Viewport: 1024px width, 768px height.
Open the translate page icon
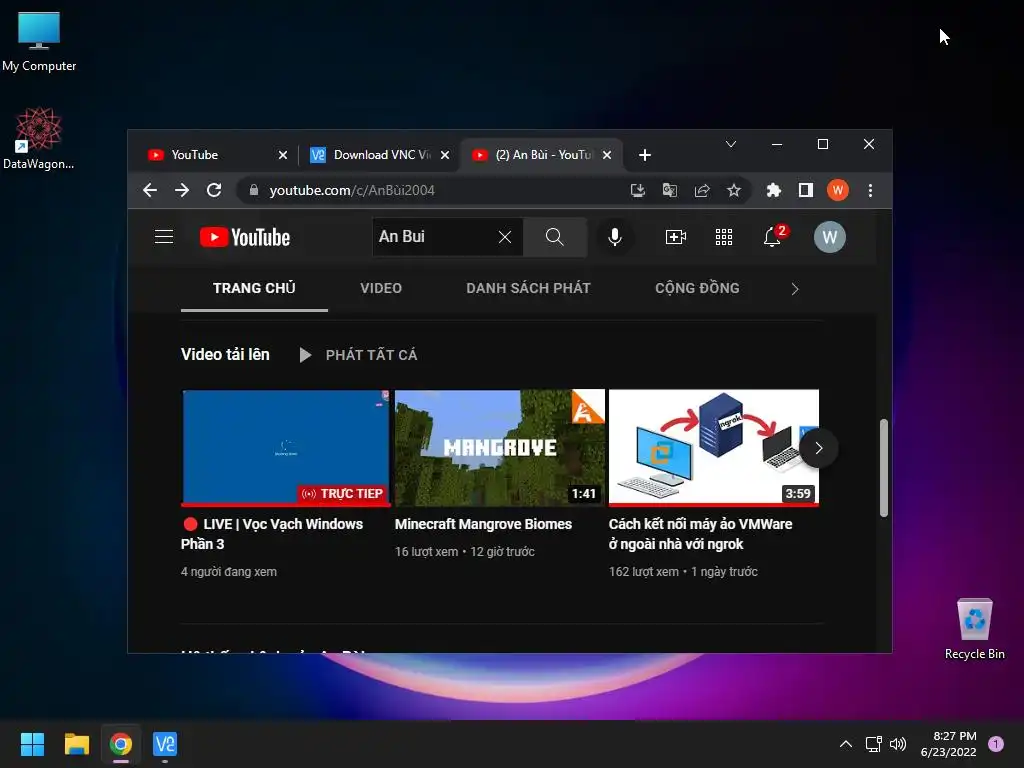pyautogui.click(x=669, y=190)
